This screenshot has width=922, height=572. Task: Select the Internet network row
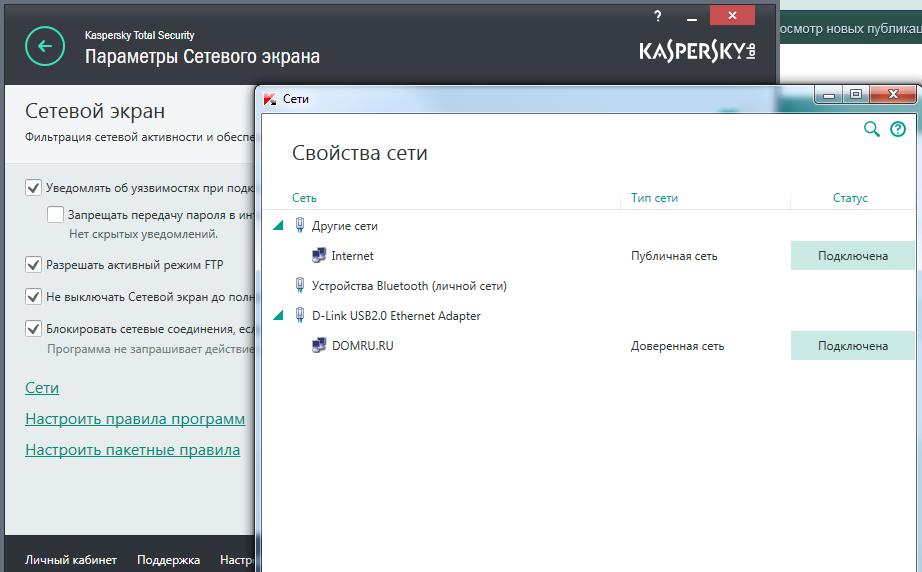coord(588,256)
